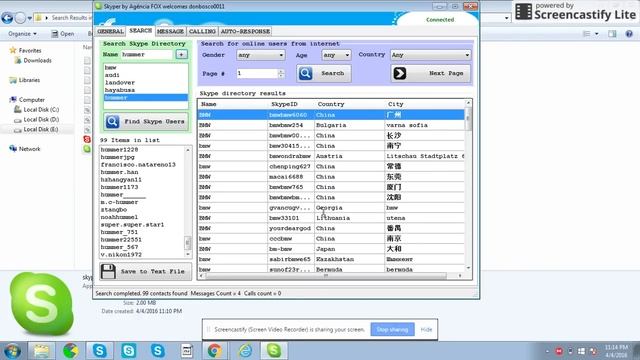This screenshot has height=360, width=640.
Task: Click the Explorer help question-mark icon
Action: [x=629, y=34]
